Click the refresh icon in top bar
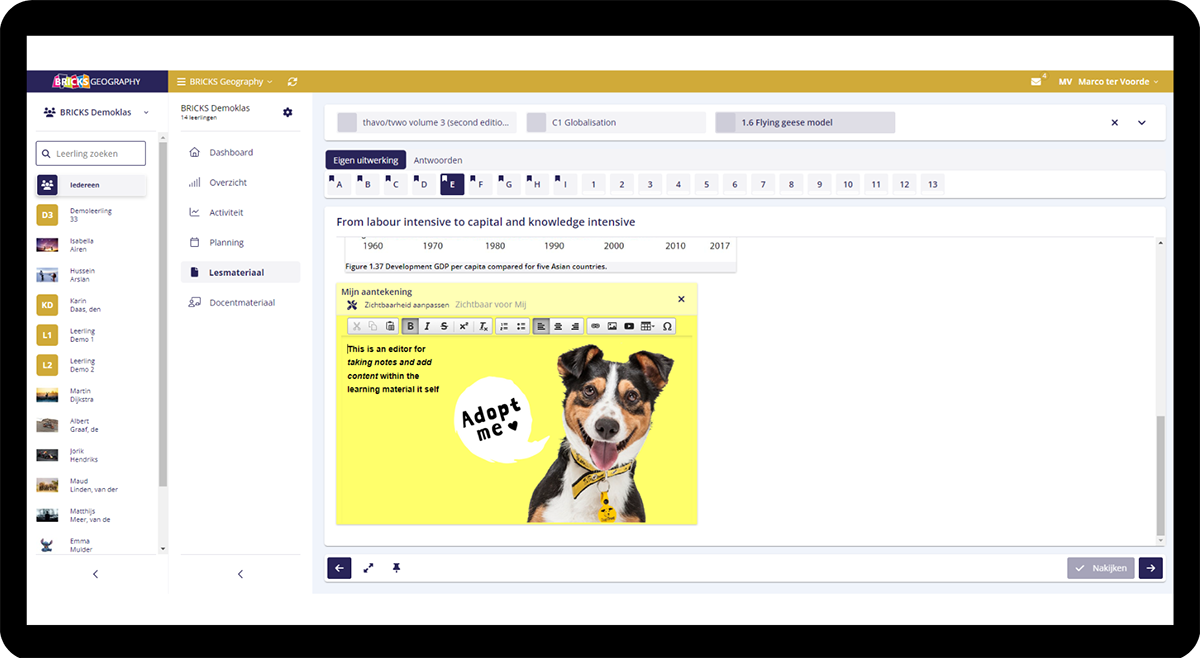 coord(292,82)
